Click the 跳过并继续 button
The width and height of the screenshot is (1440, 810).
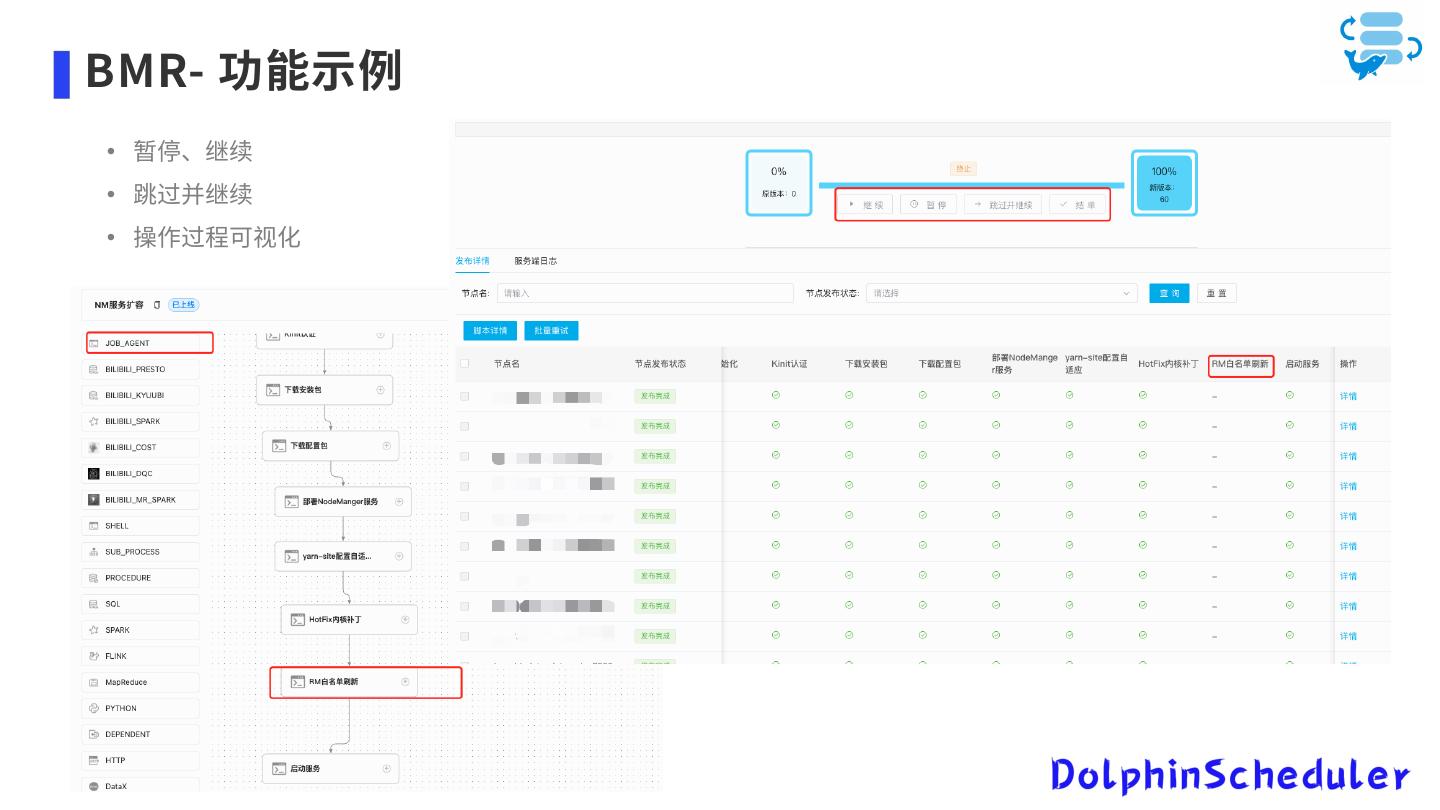click(1003, 205)
